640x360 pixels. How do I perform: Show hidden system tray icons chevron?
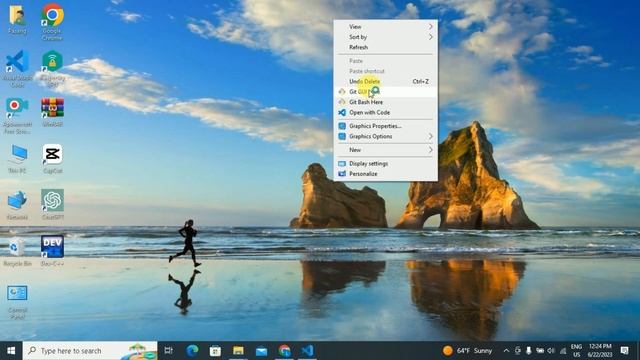pos(506,351)
